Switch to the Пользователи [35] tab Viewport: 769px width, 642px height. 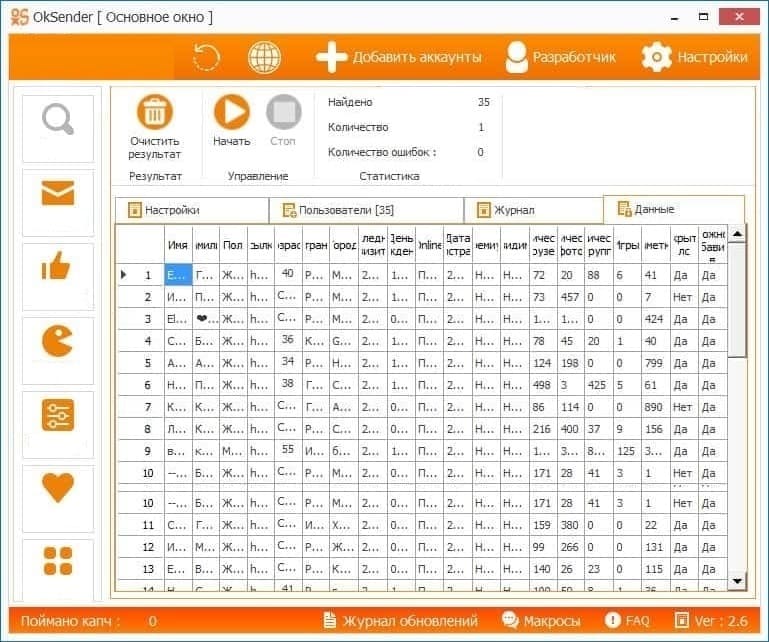coord(366,210)
